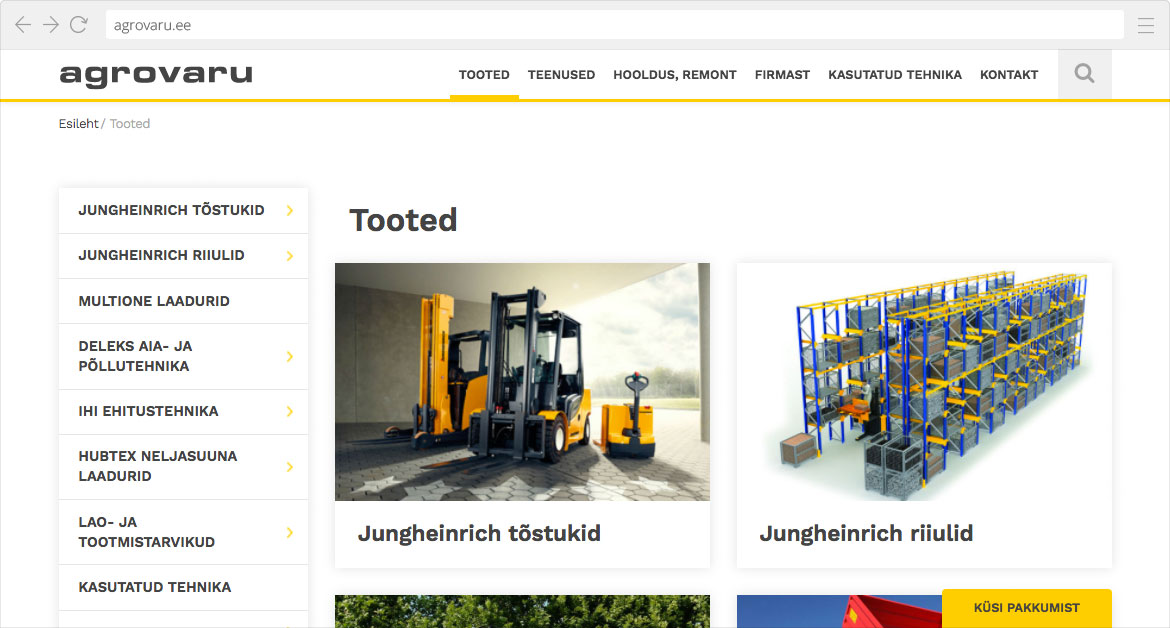Click the warehouse racking product image
This screenshot has width=1170, height=628.
point(925,381)
